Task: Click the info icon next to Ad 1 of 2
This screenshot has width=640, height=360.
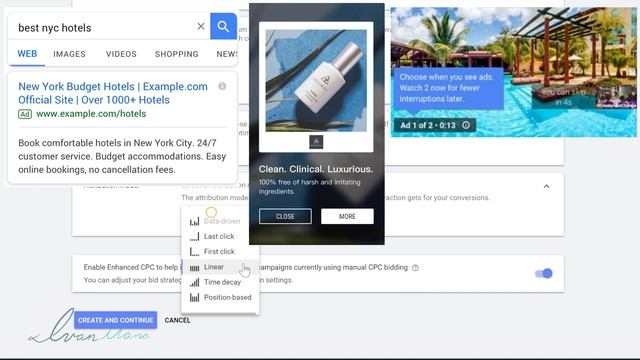Action: [x=466, y=125]
